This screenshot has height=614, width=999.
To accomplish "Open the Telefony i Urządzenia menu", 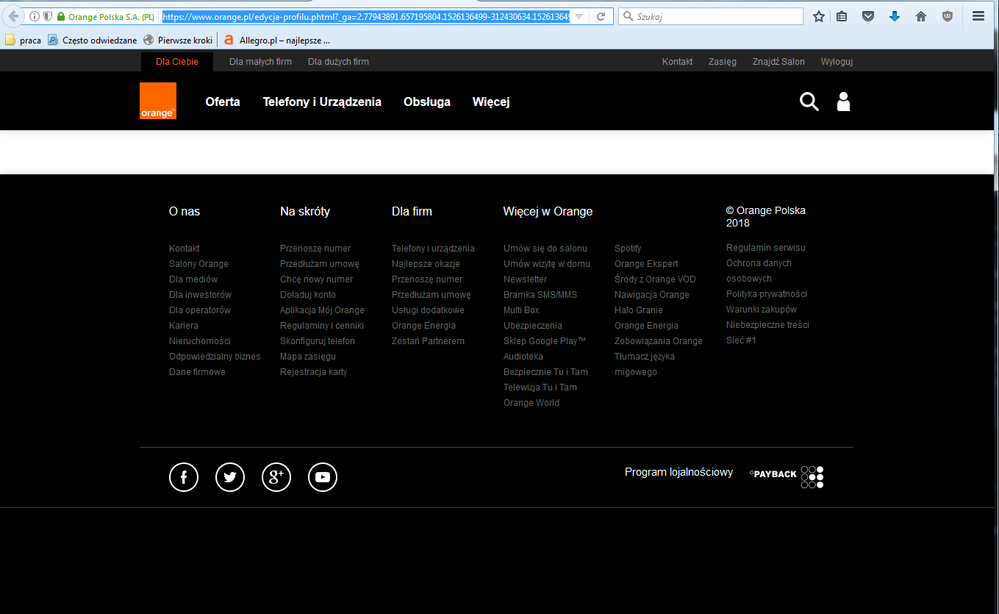I will (x=322, y=102).
